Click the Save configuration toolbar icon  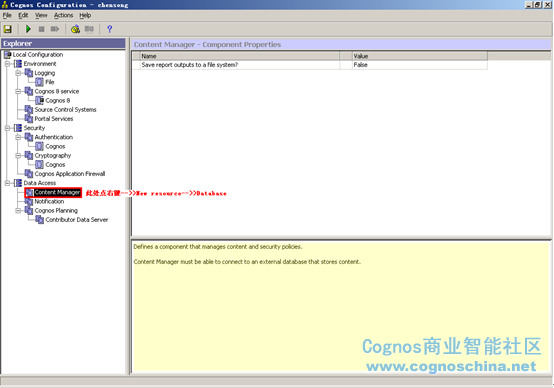pos(7,29)
